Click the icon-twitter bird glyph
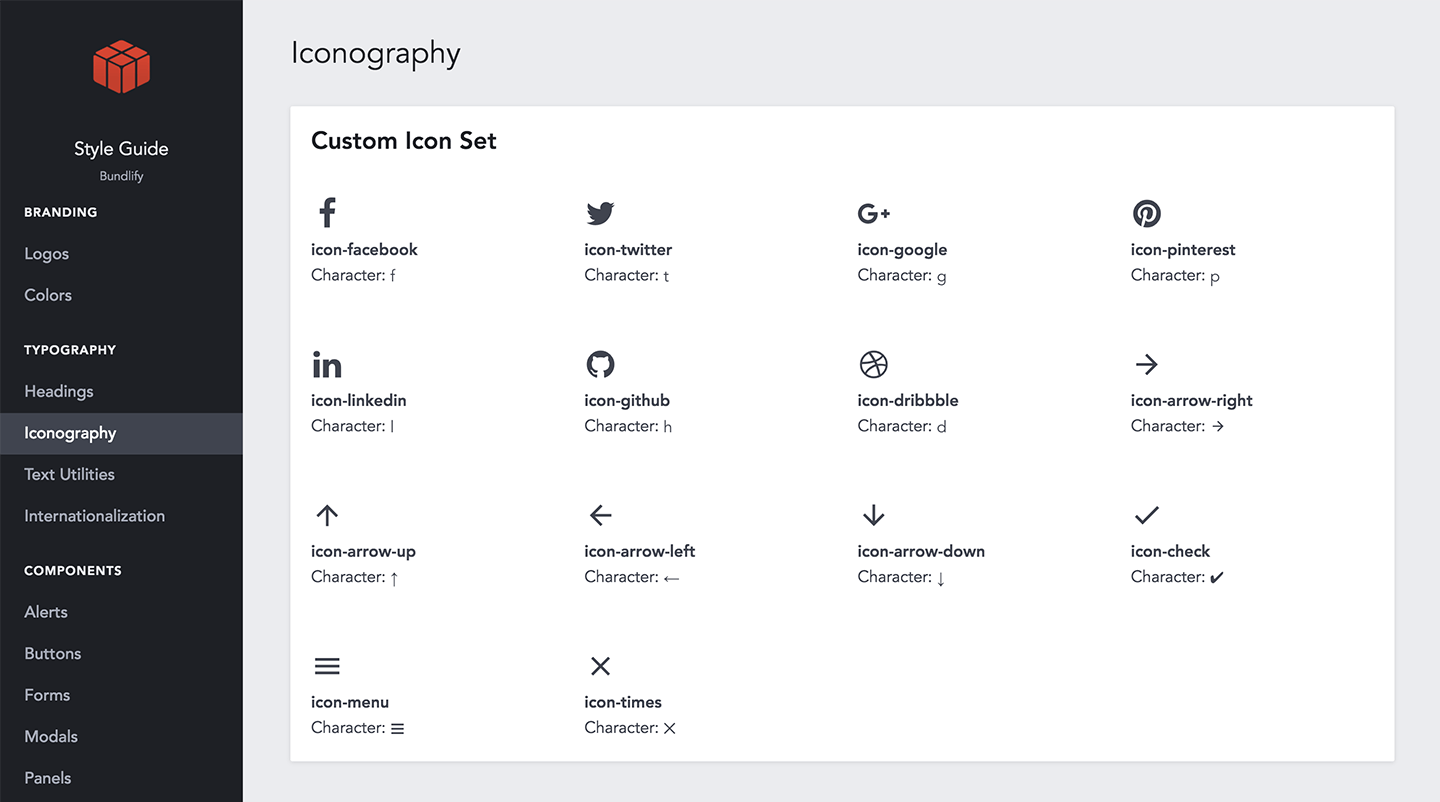This screenshot has height=802, width=1440. 600,212
